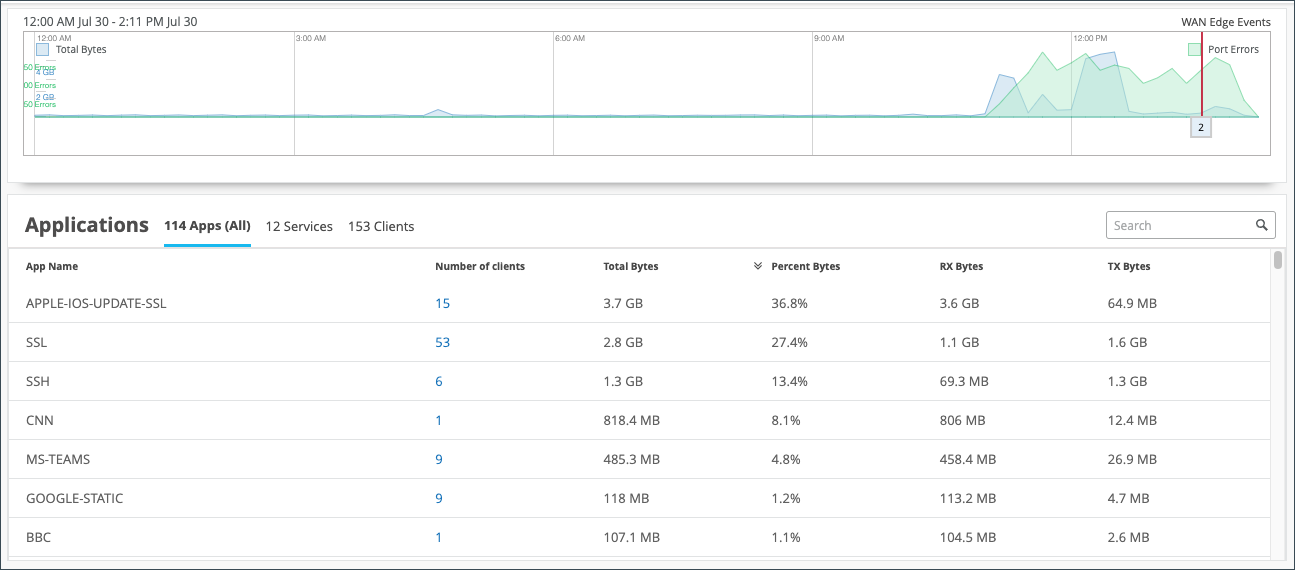Image resolution: width=1295 pixels, height=570 pixels.
Task: Open the client count link for CNN
Action: tap(439, 420)
